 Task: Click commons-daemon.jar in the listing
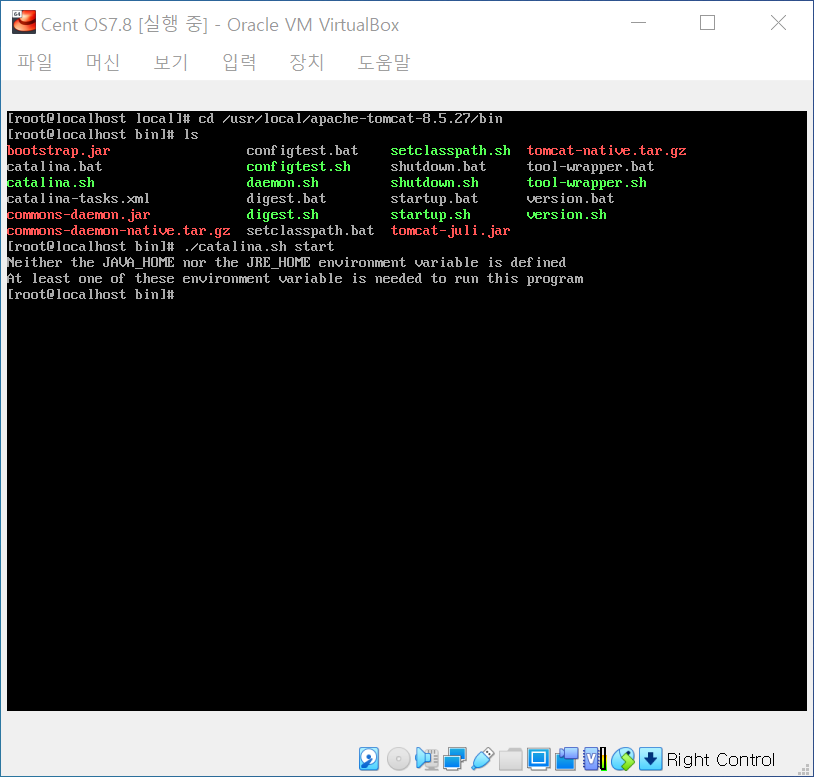78,215
